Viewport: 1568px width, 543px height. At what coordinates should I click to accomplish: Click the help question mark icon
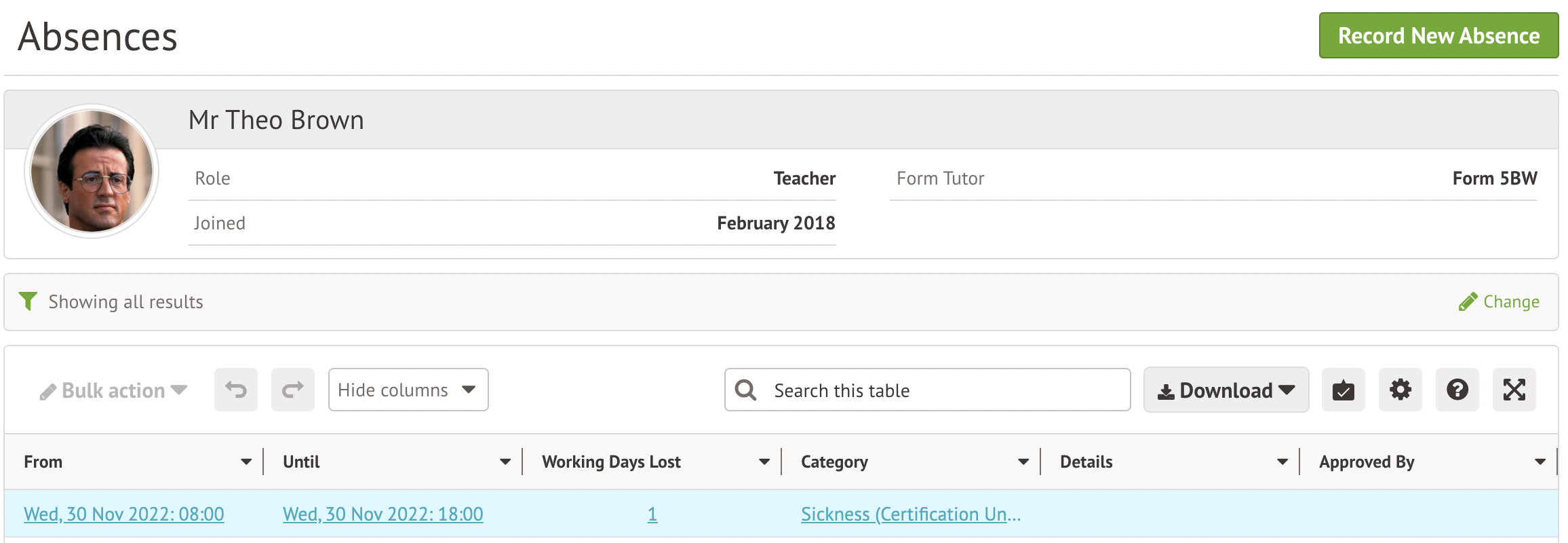coord(1457,390)
